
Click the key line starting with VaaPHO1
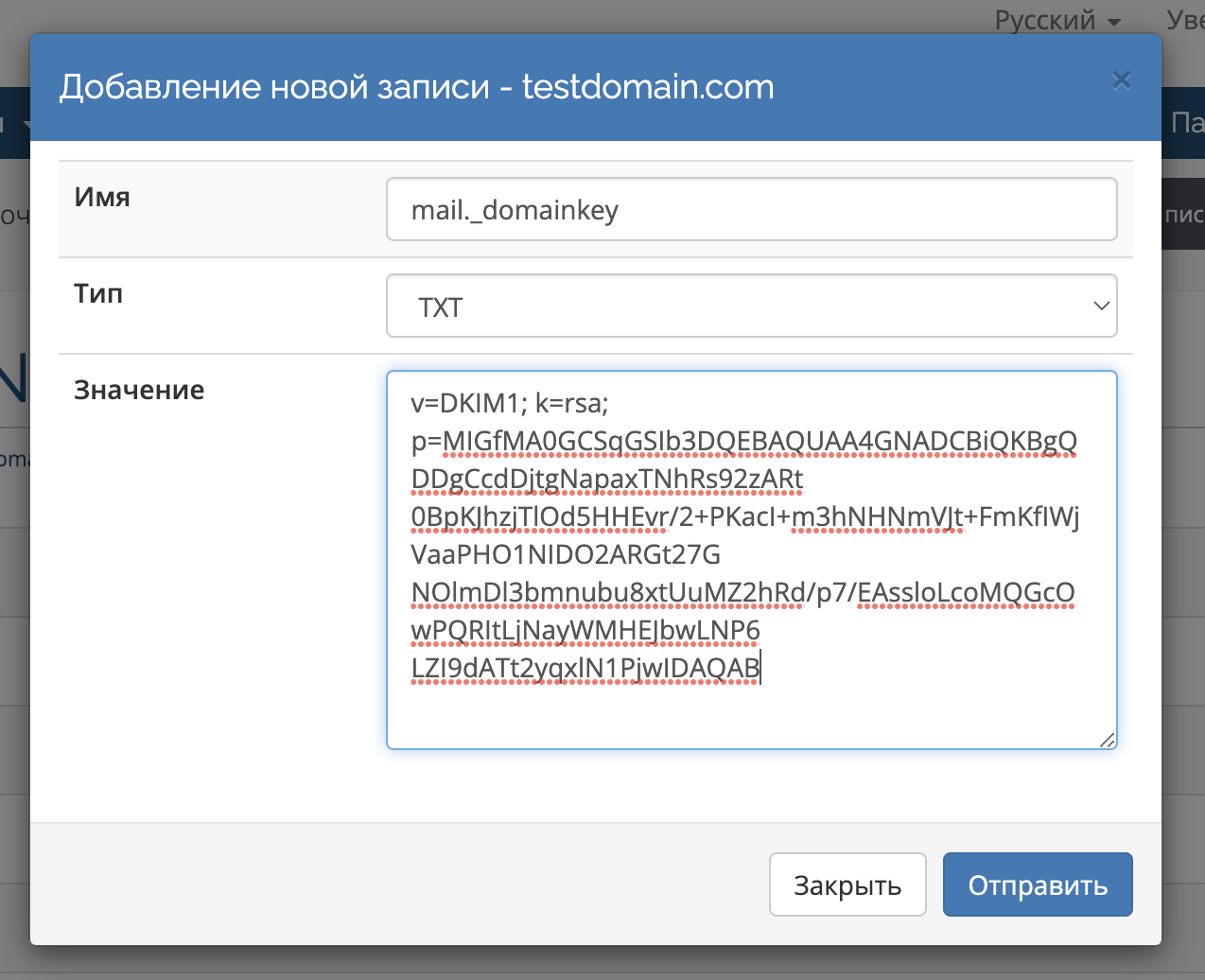pyautogui.click(x=566, y=554)
